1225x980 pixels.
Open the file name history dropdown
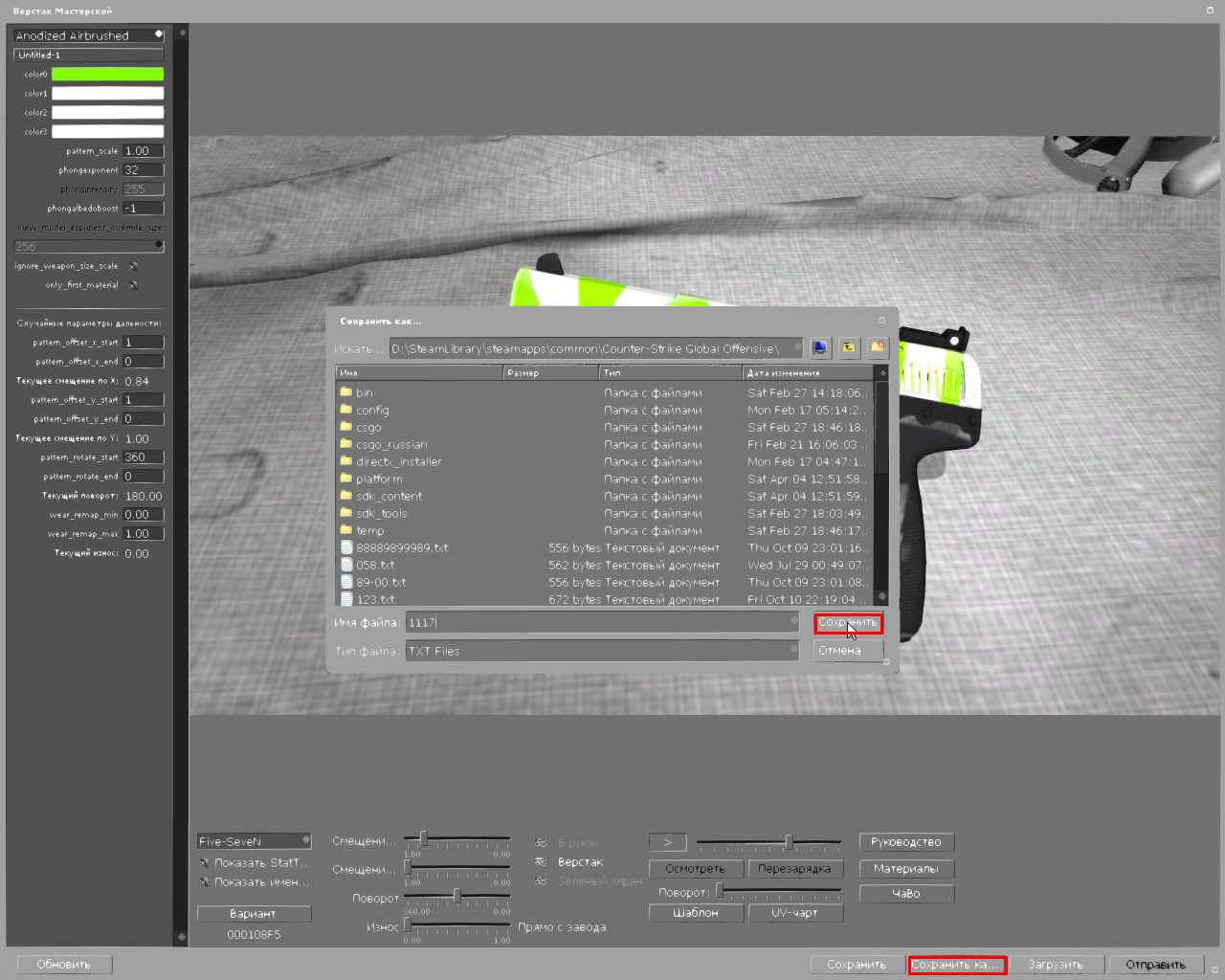click(x=793, y=622)
